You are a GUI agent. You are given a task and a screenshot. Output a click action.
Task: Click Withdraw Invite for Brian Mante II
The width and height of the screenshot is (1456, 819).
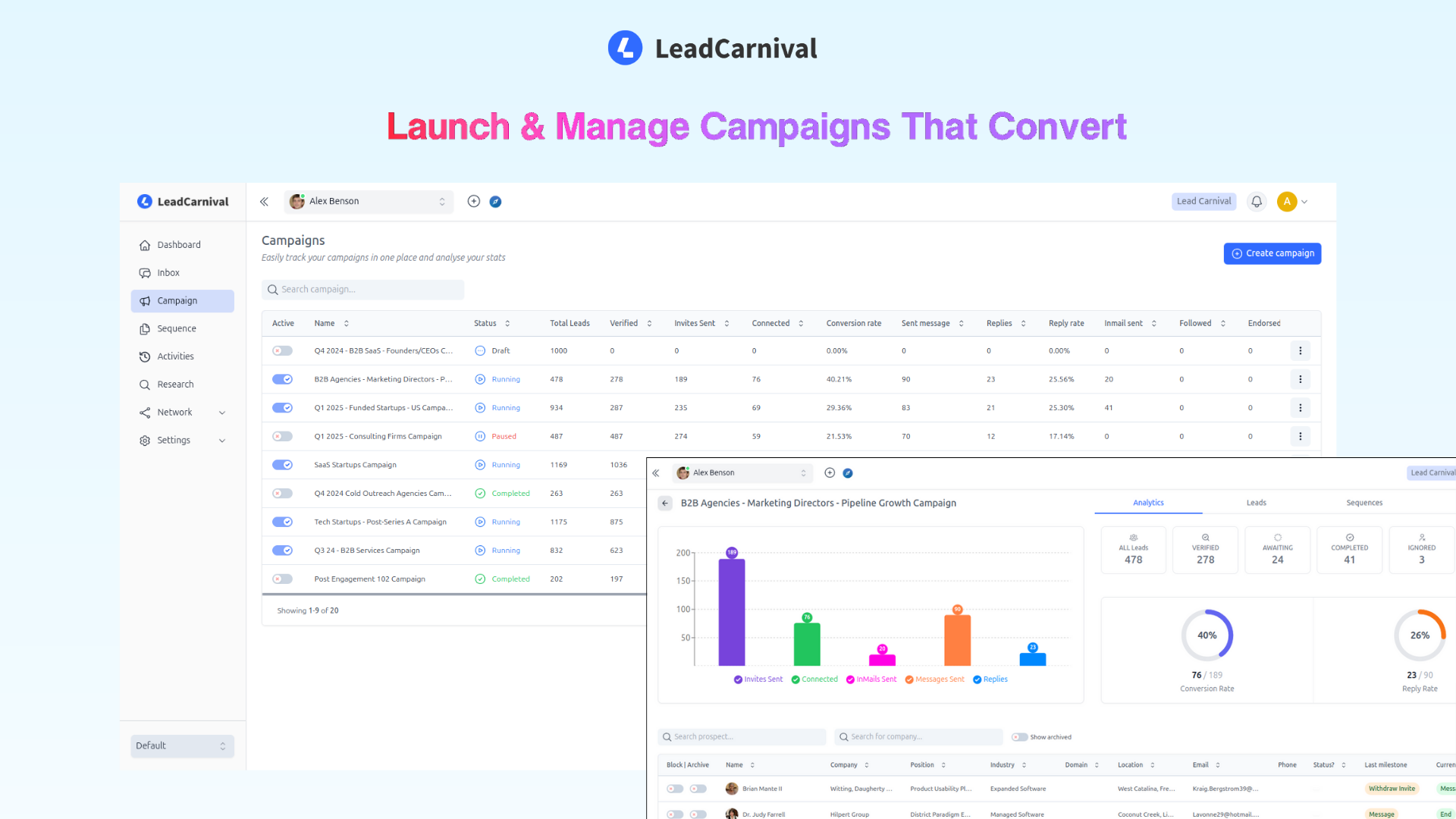click(1391, 789)
